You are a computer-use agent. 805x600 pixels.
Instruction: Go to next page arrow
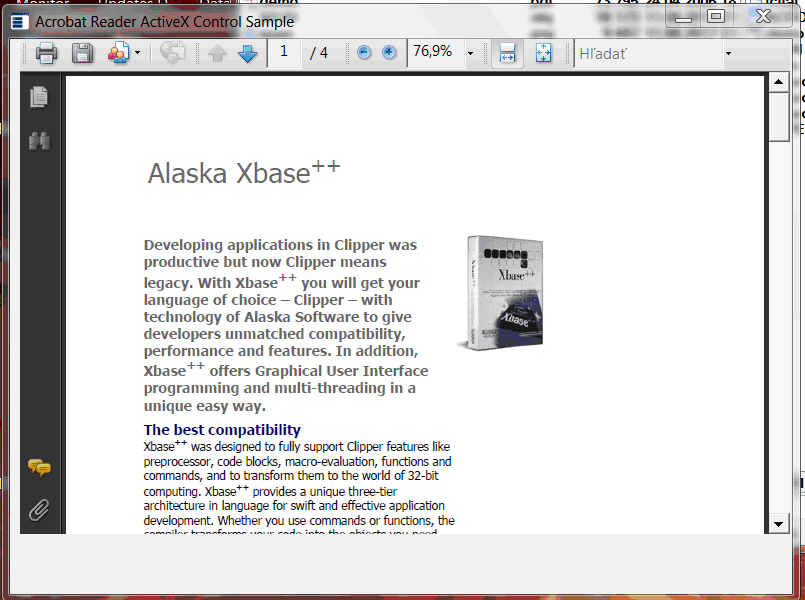[x=247, y=53]
